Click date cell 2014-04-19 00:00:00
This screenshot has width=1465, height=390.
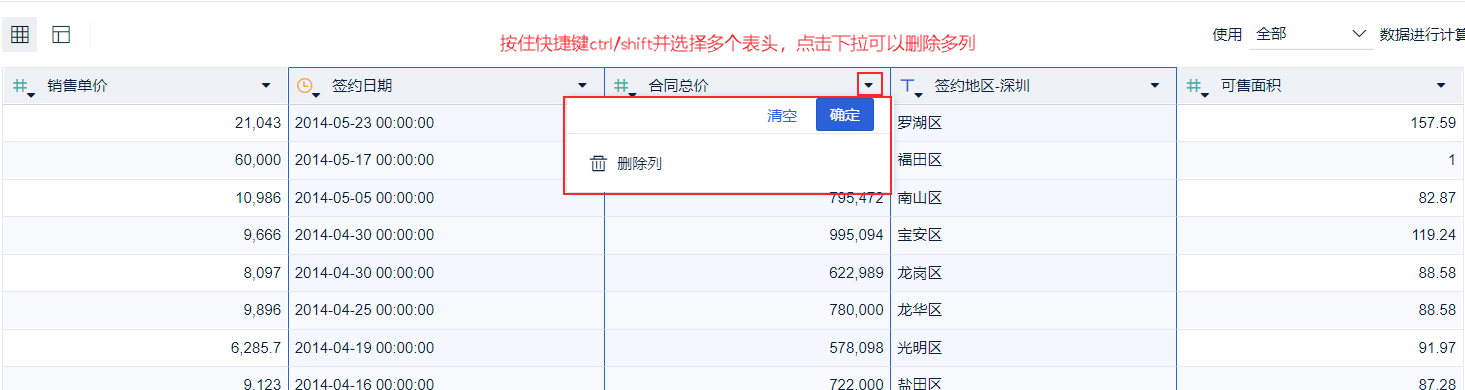pos(446,348)
